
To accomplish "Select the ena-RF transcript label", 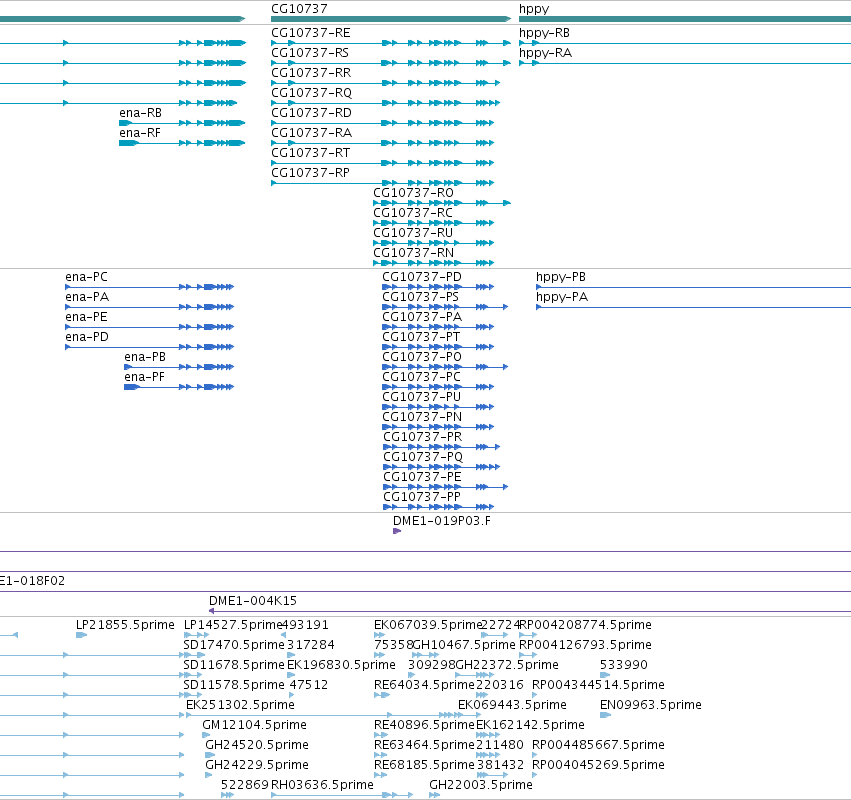I will [x=140, y=133].
